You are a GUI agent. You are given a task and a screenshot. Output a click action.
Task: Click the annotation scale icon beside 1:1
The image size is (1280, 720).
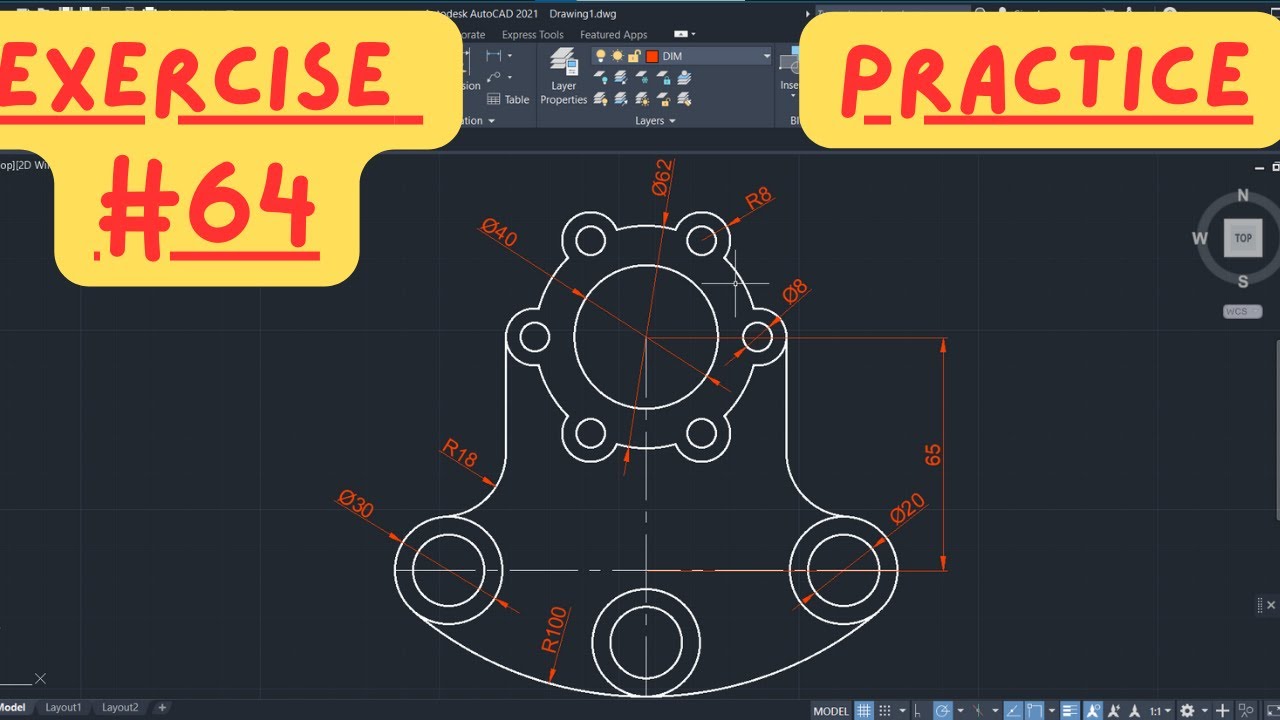pyautogui.click(x=1135, y=711)
